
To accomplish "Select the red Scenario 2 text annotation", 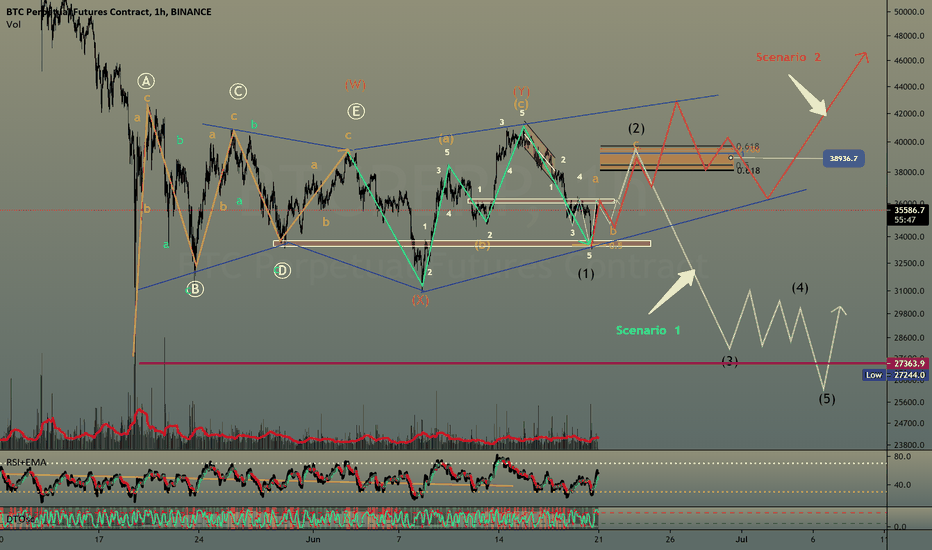I will 788,57.
